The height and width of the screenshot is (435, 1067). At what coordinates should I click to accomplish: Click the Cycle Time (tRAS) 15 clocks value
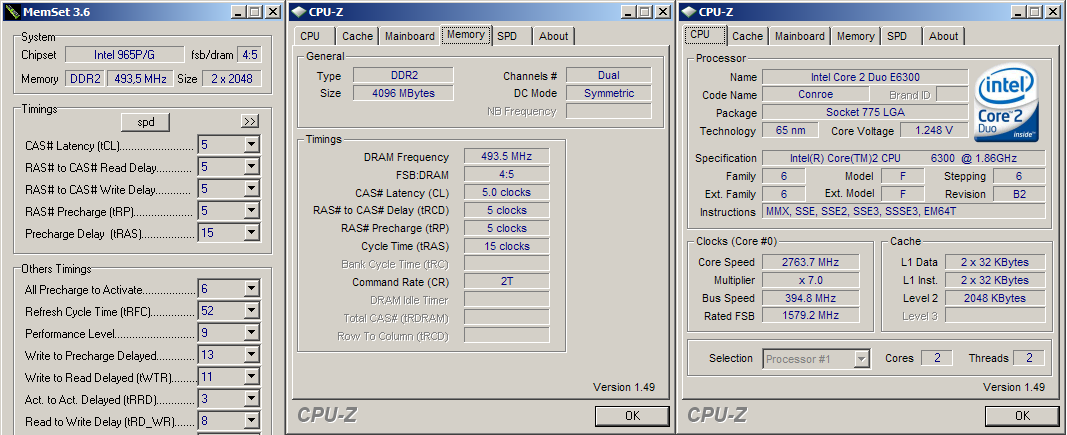[506, 246]
